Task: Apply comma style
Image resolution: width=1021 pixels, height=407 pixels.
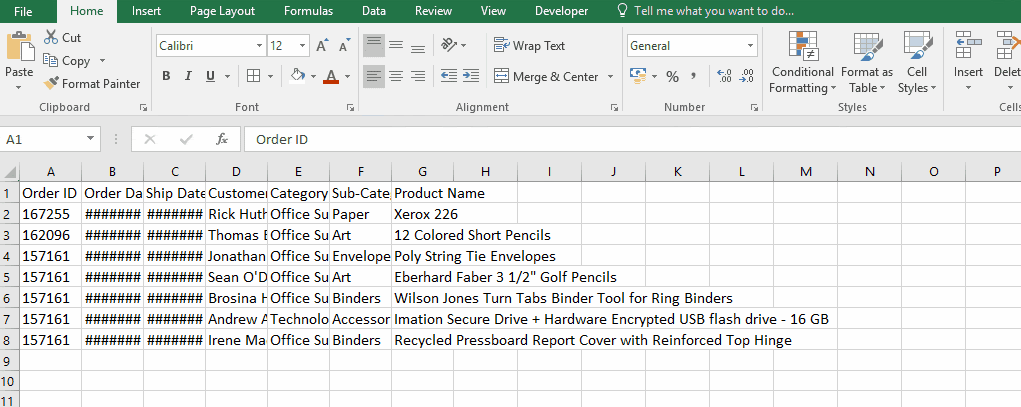Action: click(x=693, y=76)
